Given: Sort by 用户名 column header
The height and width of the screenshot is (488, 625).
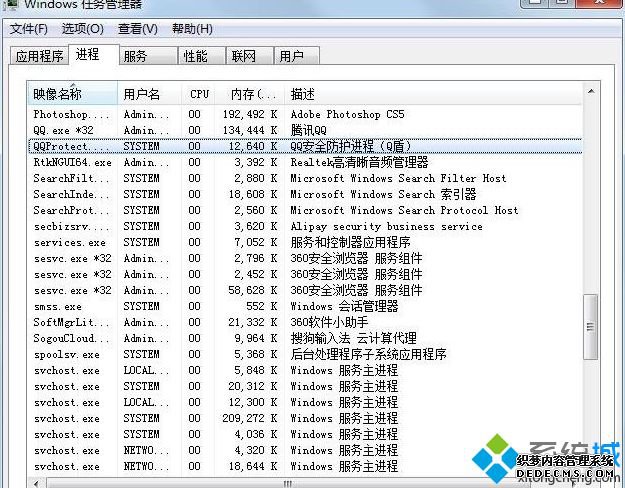Looking at the screenshot, I should point(150,94).
